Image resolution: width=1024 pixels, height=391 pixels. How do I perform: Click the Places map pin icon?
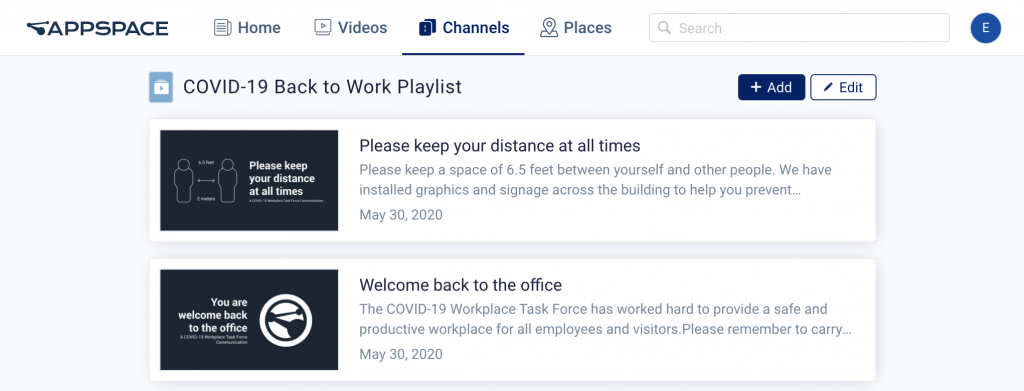click(549, 27)
